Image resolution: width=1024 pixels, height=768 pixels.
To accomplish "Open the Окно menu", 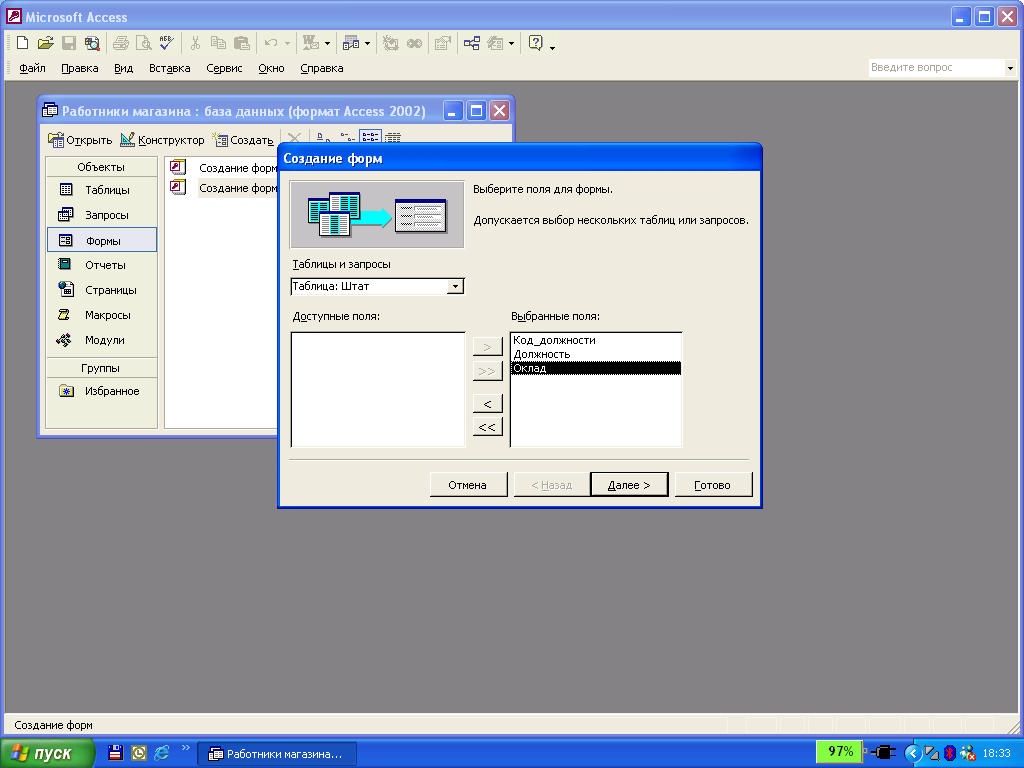I will click(271, 68).
